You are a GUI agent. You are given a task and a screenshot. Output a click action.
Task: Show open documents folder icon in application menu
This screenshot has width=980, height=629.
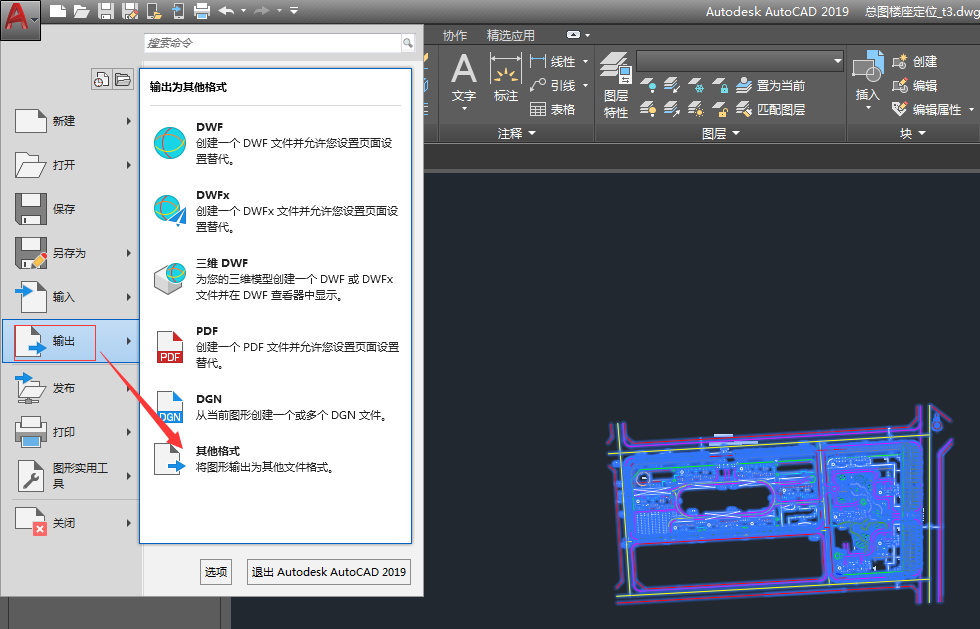(x=122, y=79)
